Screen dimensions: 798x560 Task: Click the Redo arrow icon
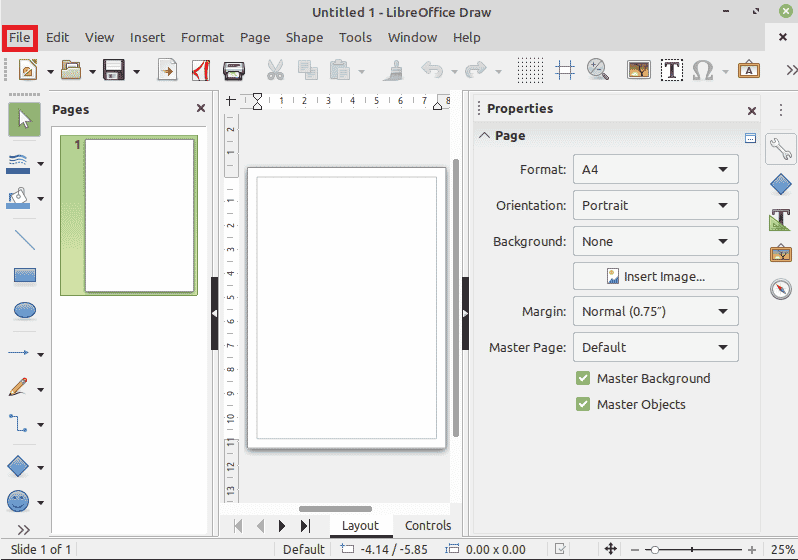click(476, 70)
